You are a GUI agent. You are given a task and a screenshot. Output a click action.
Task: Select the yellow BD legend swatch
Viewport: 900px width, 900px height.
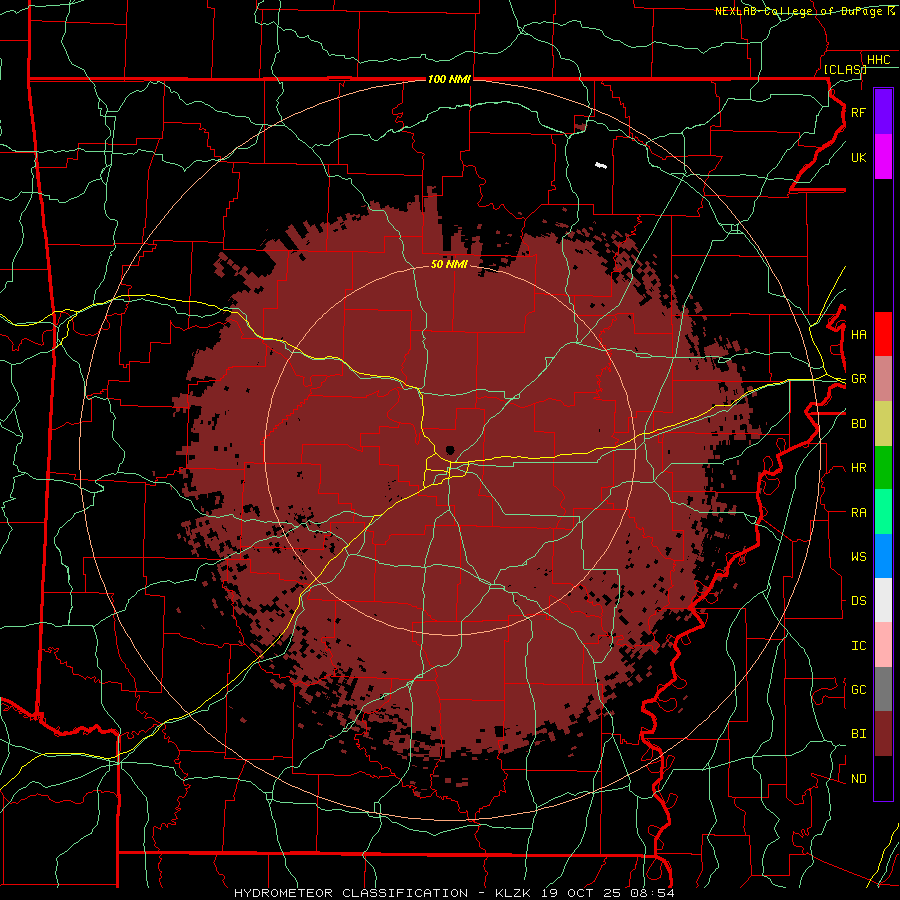(883, 423)
